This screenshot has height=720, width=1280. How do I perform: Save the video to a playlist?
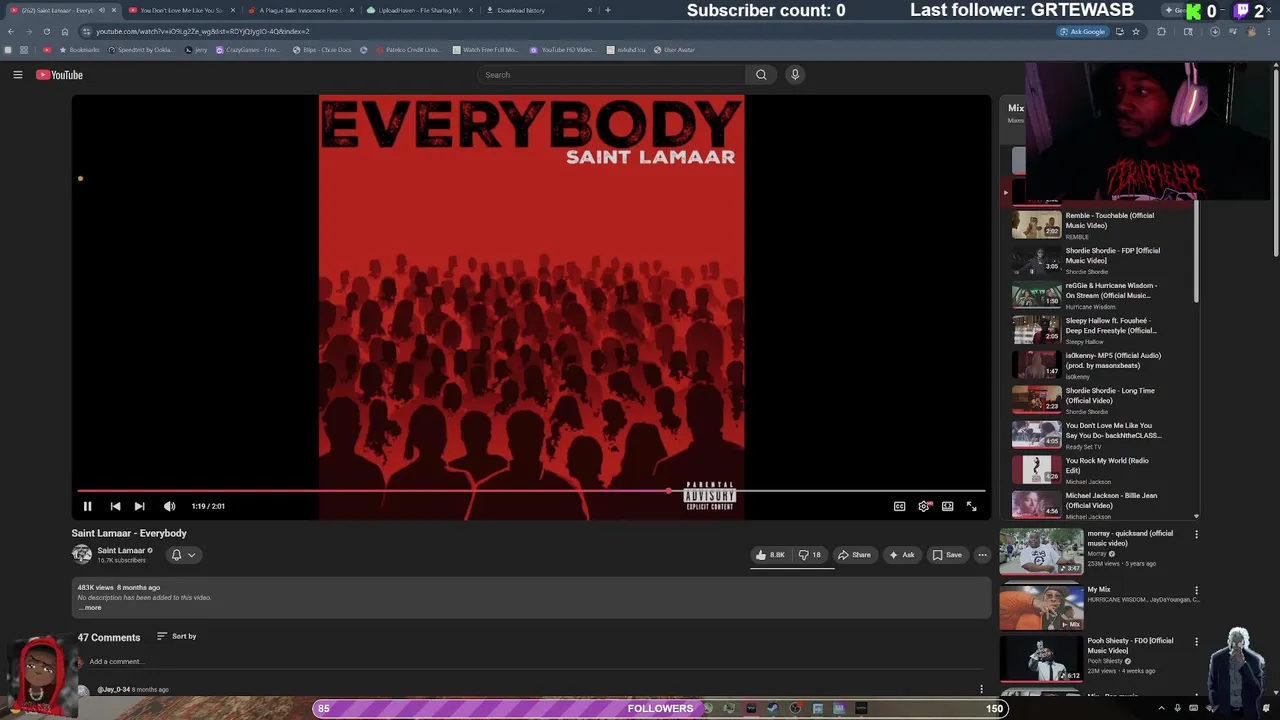[x=948, y=555]
